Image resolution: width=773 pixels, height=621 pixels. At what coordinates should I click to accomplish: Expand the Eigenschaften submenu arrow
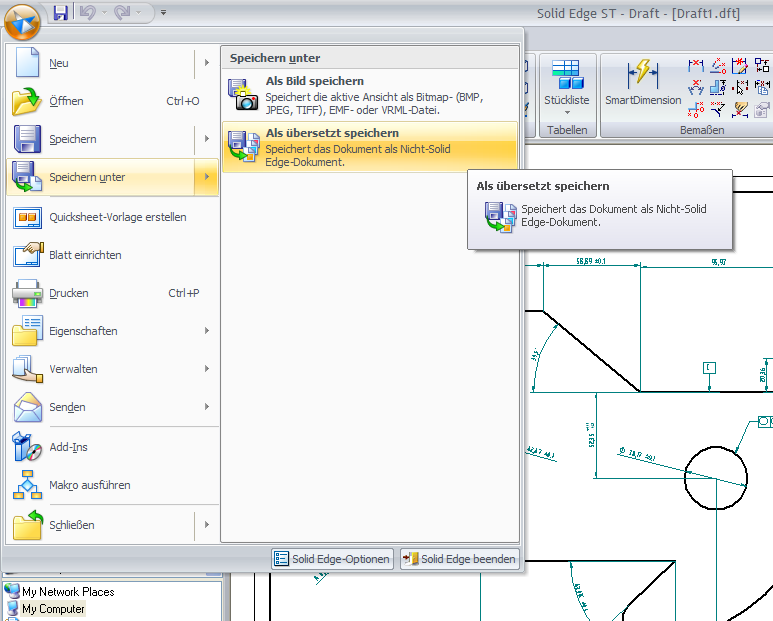(x=207, y=331)
